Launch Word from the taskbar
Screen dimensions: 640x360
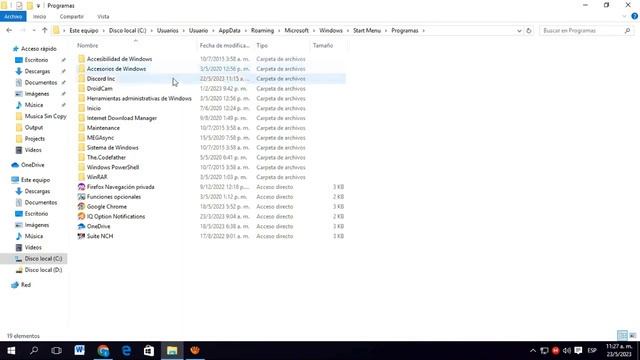(80, 351)
